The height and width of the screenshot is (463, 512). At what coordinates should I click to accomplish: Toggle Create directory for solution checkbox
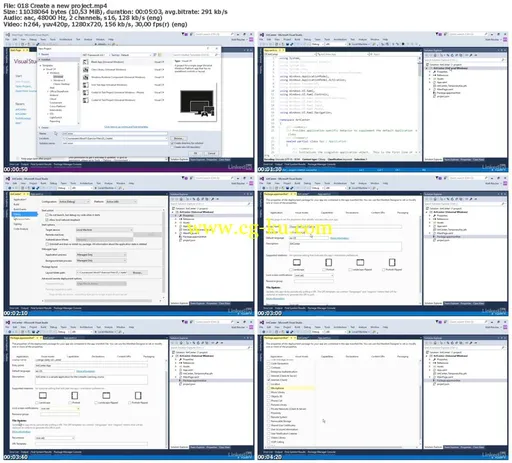(172, 143)
